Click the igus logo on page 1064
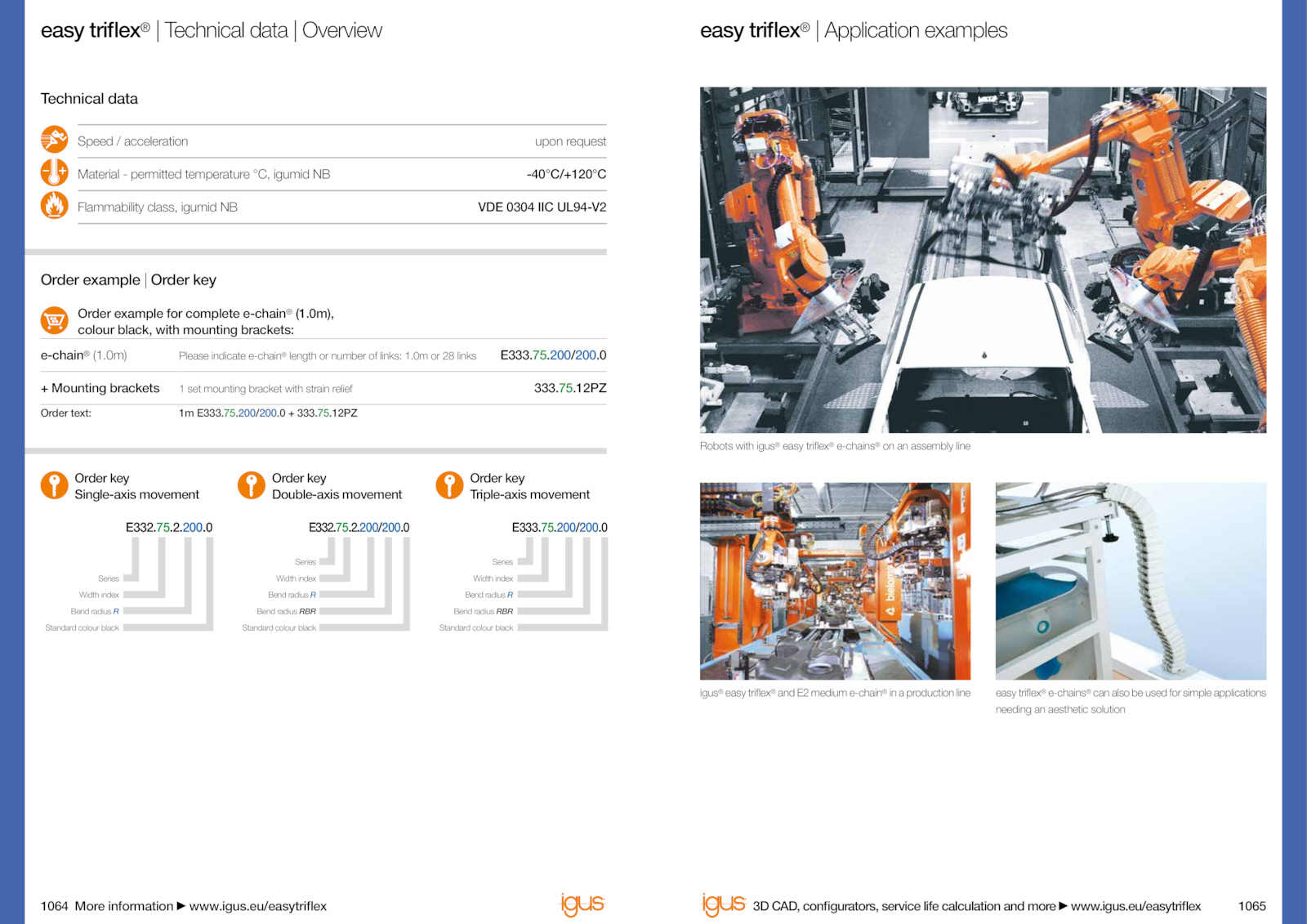1307x924 pixels. click(582, 904)
